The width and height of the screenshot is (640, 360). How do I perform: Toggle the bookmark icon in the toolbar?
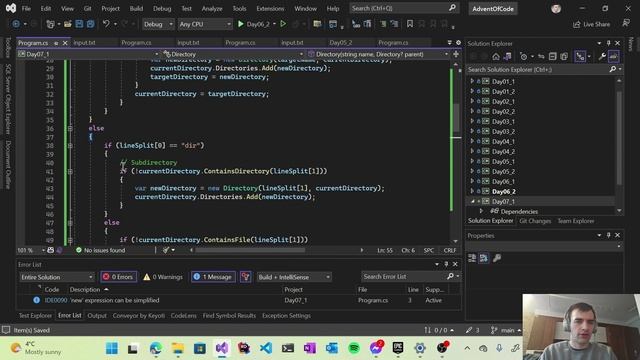point(410,24)
